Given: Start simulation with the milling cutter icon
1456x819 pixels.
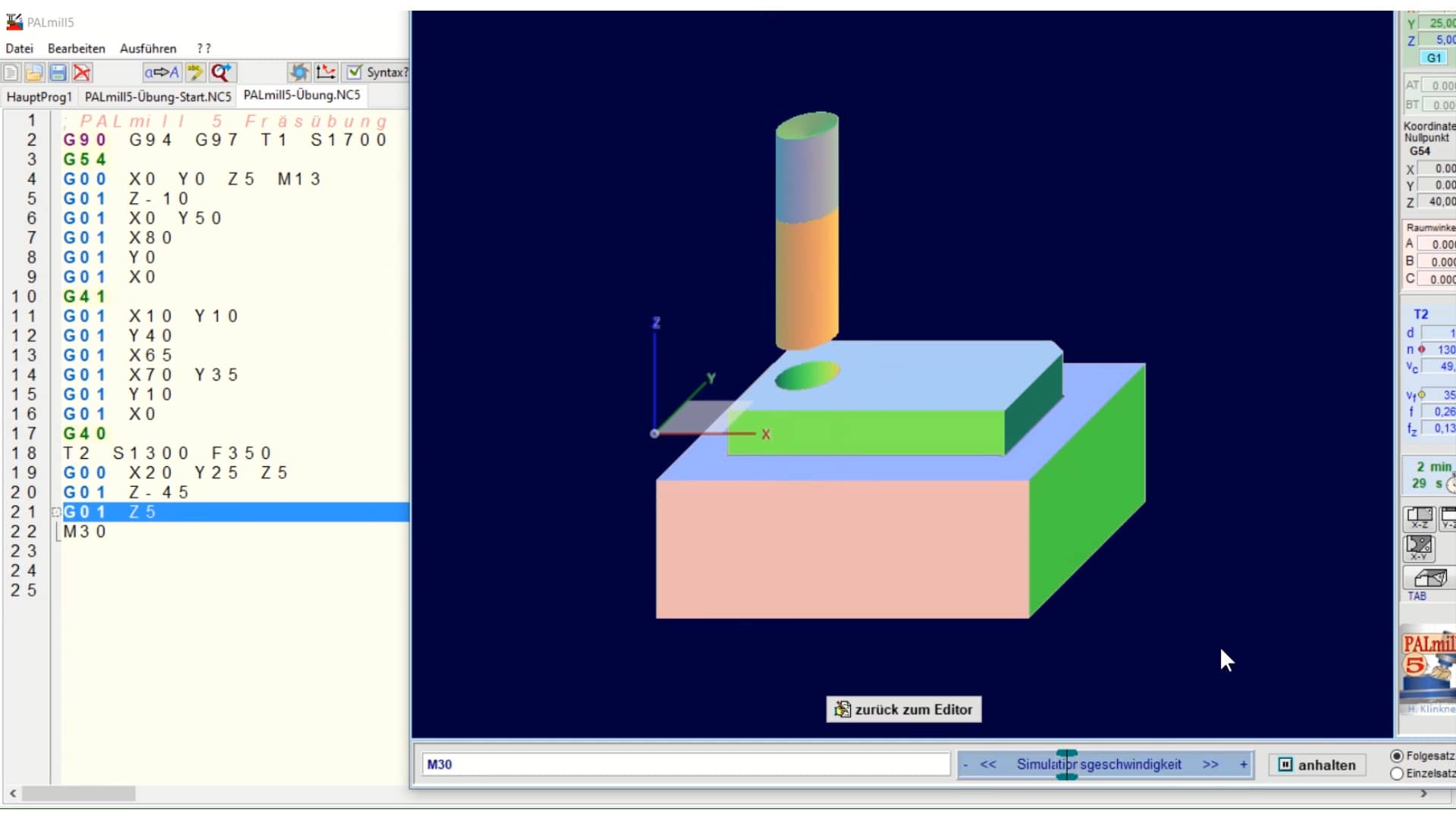Looking at the screenshot, I should 299,72.
